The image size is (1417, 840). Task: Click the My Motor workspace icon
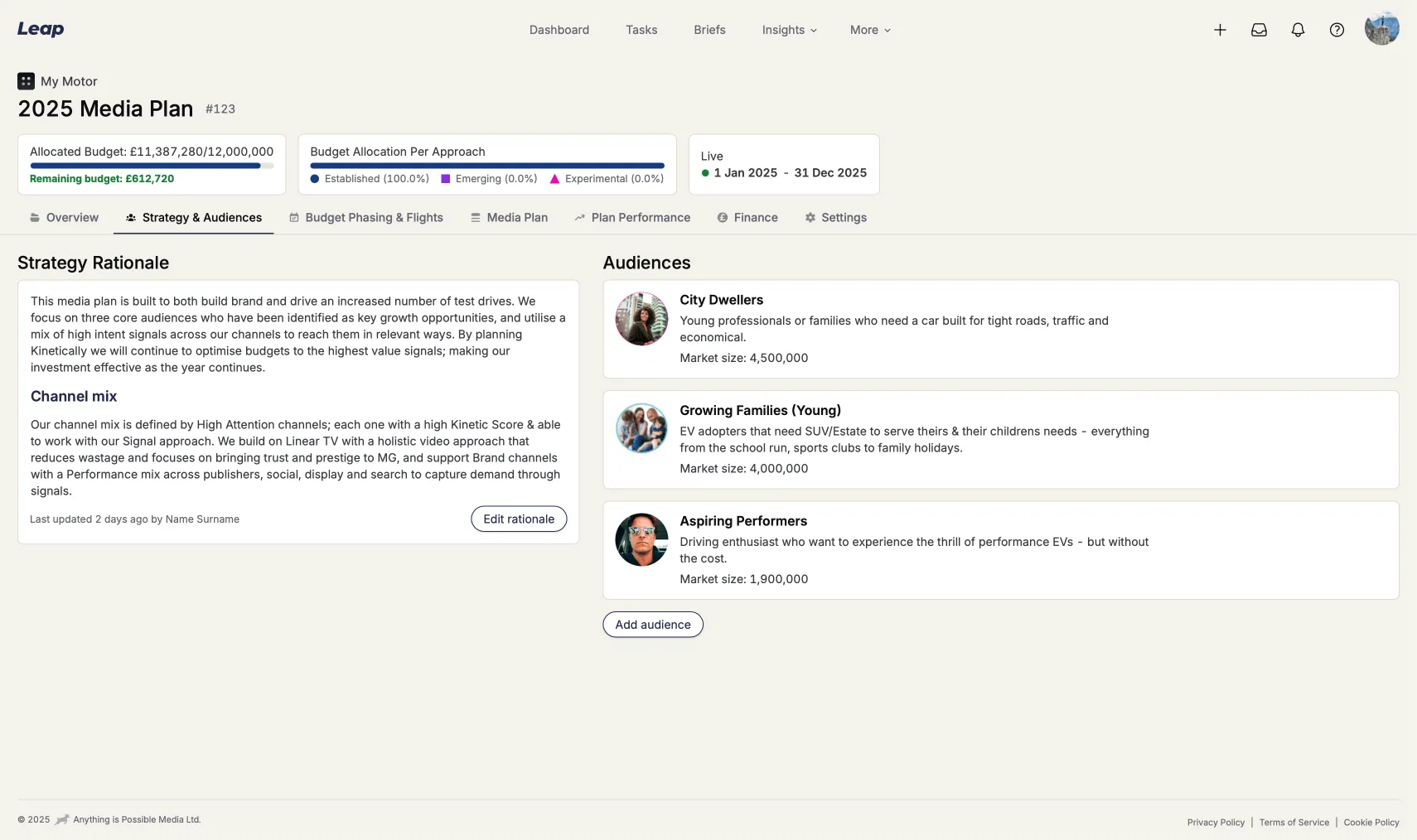pos(26,81)
